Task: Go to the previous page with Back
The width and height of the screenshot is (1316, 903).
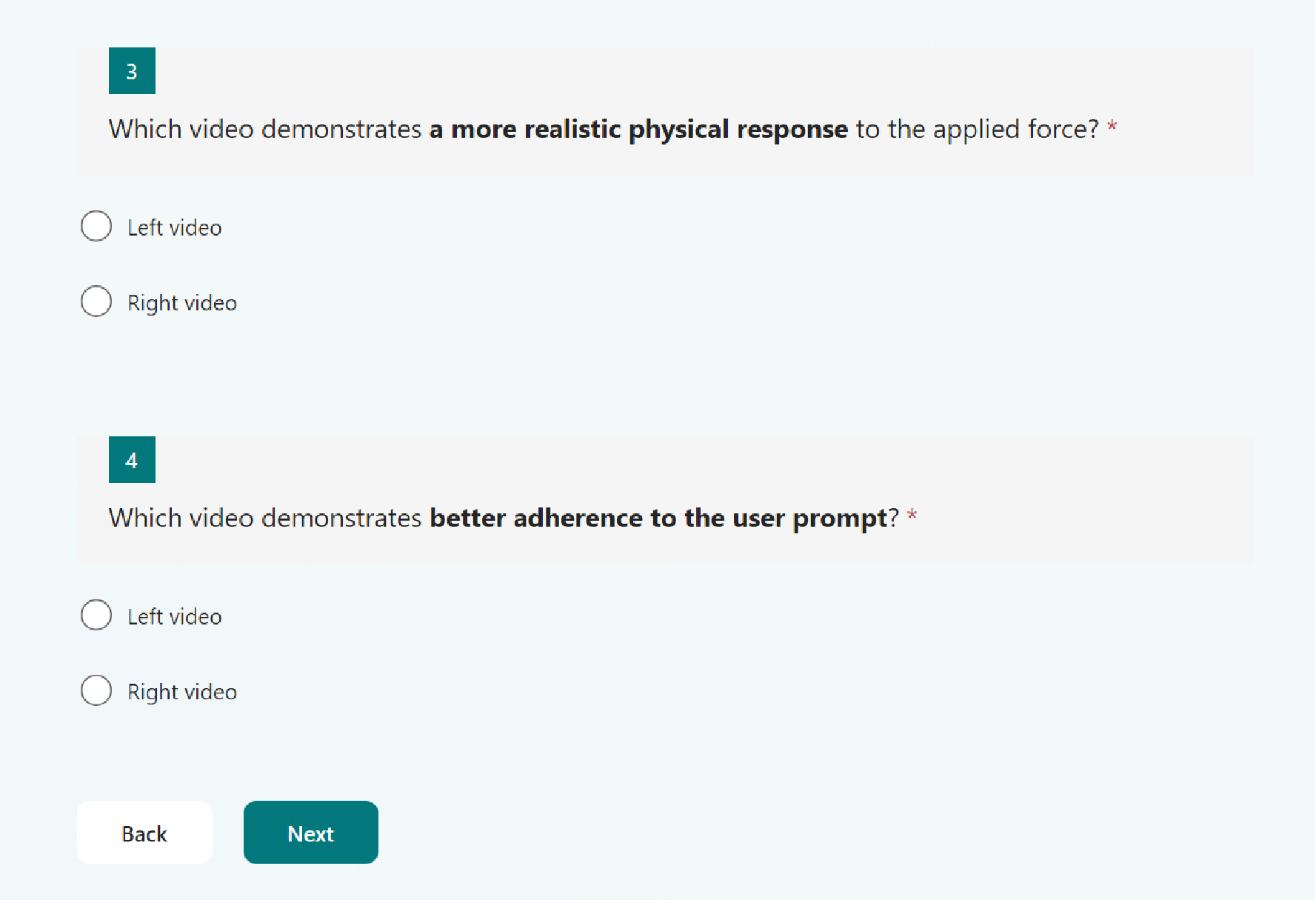Action: [144, 833]
